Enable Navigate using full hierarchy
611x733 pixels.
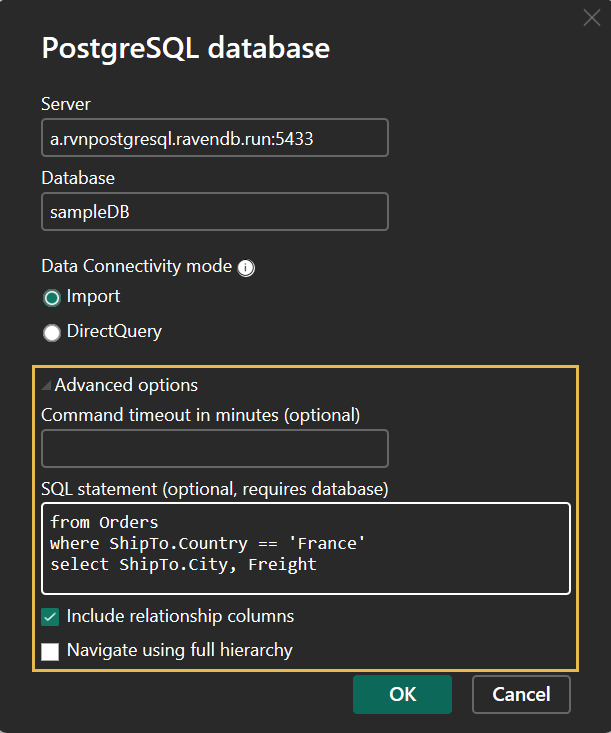coord(50,651)
